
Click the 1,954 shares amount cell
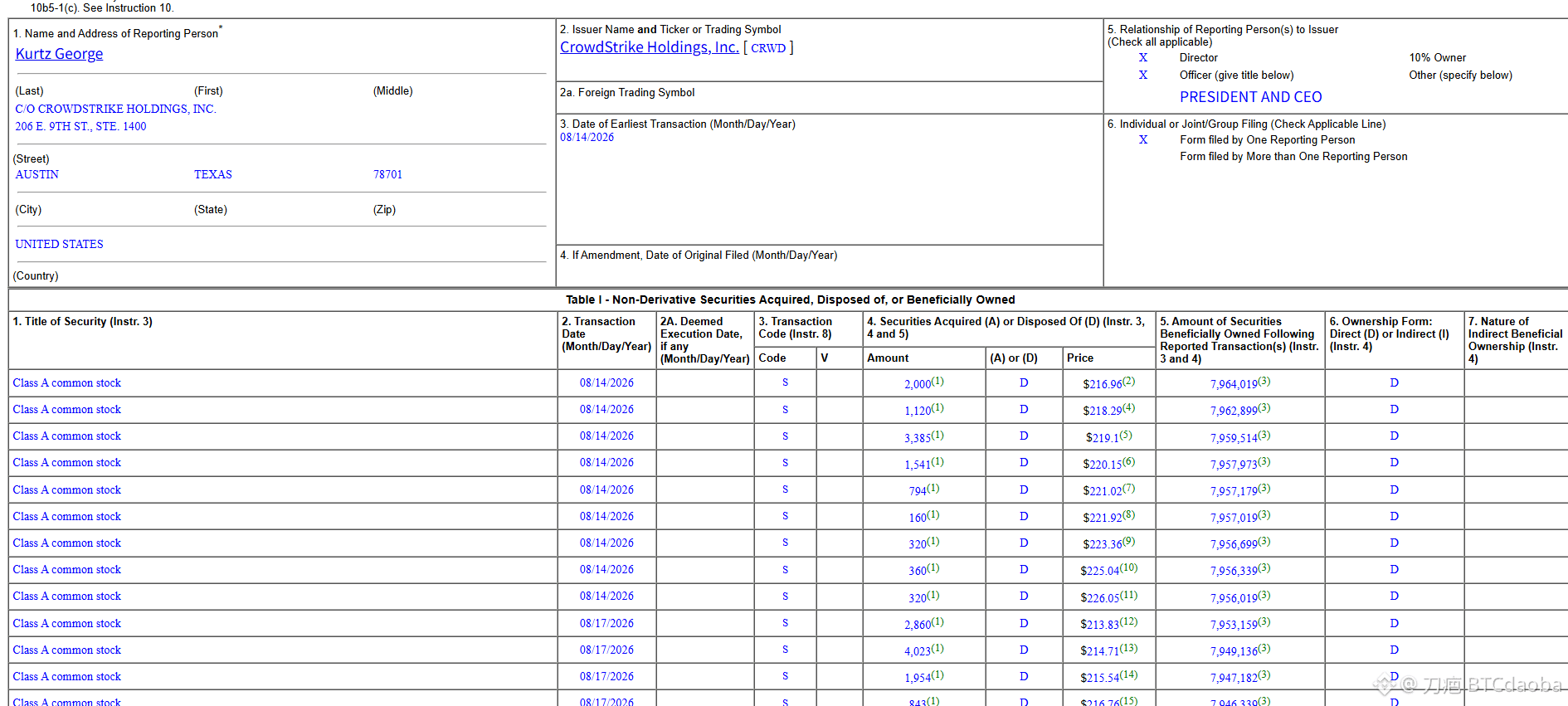tap(923, 677)
